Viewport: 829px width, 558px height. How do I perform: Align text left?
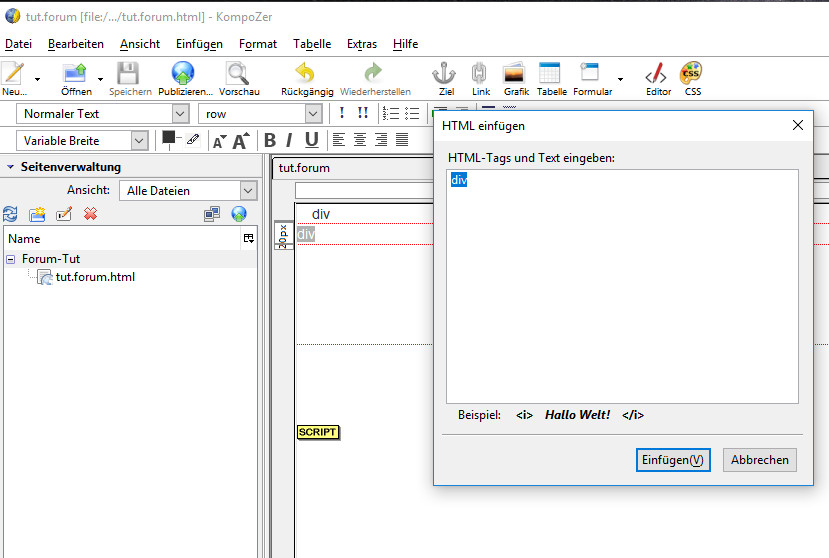338,140
